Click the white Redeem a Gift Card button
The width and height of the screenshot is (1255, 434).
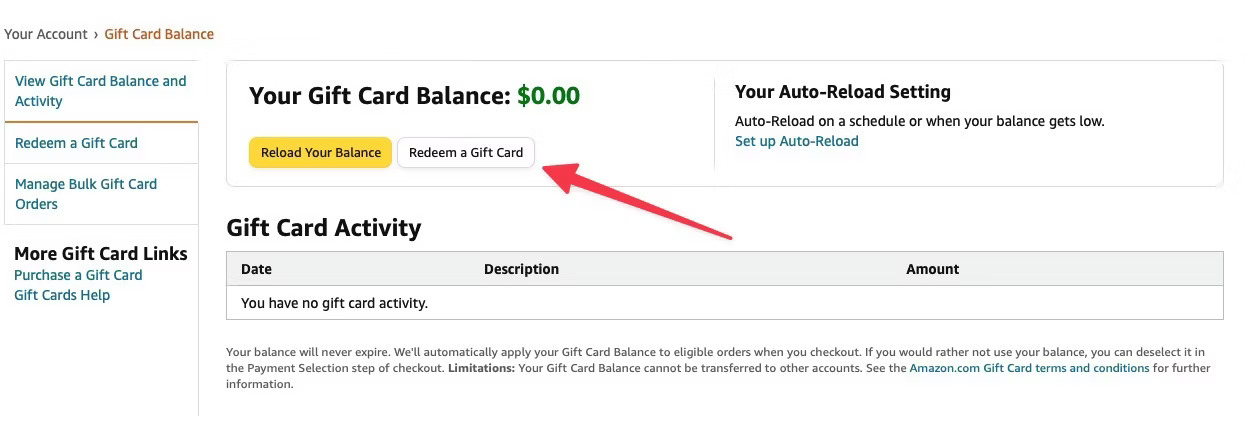click(x=466, y=153)
